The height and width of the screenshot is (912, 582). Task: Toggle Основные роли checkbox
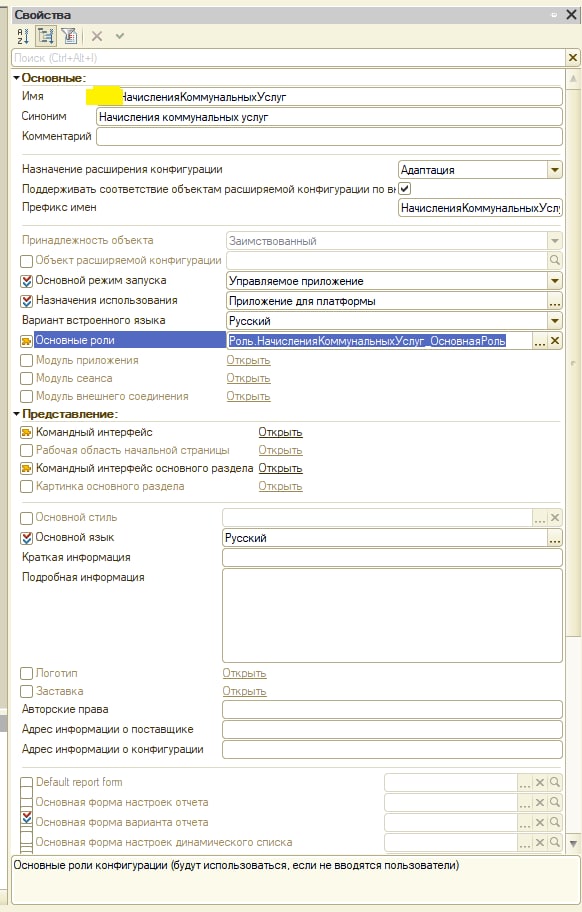pyautogui.click(x=26, y=341)
